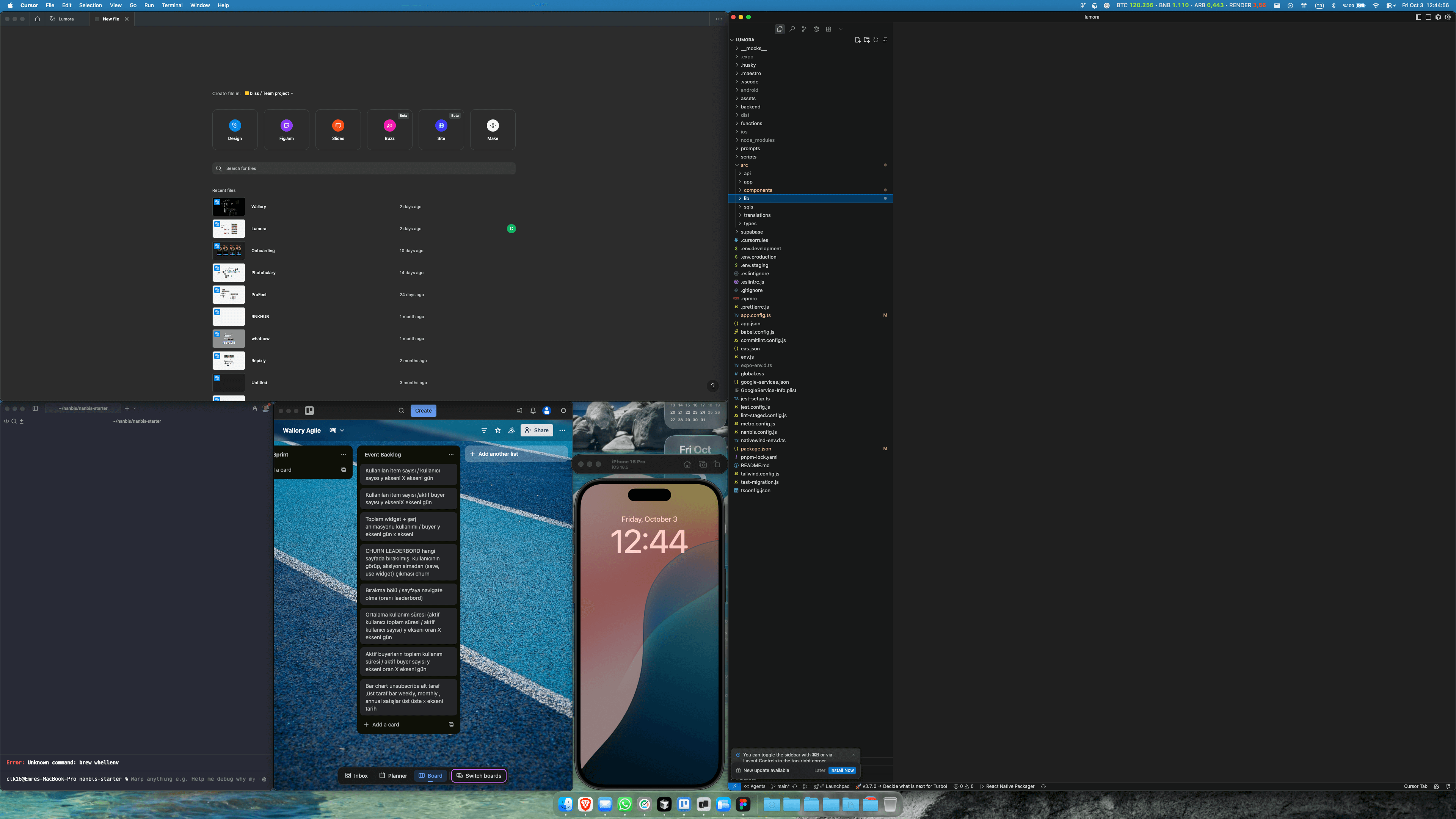Click New File icon in LUMORA explorer
The height and width of the screenshot is (819, 1456).
click(857, 39)
